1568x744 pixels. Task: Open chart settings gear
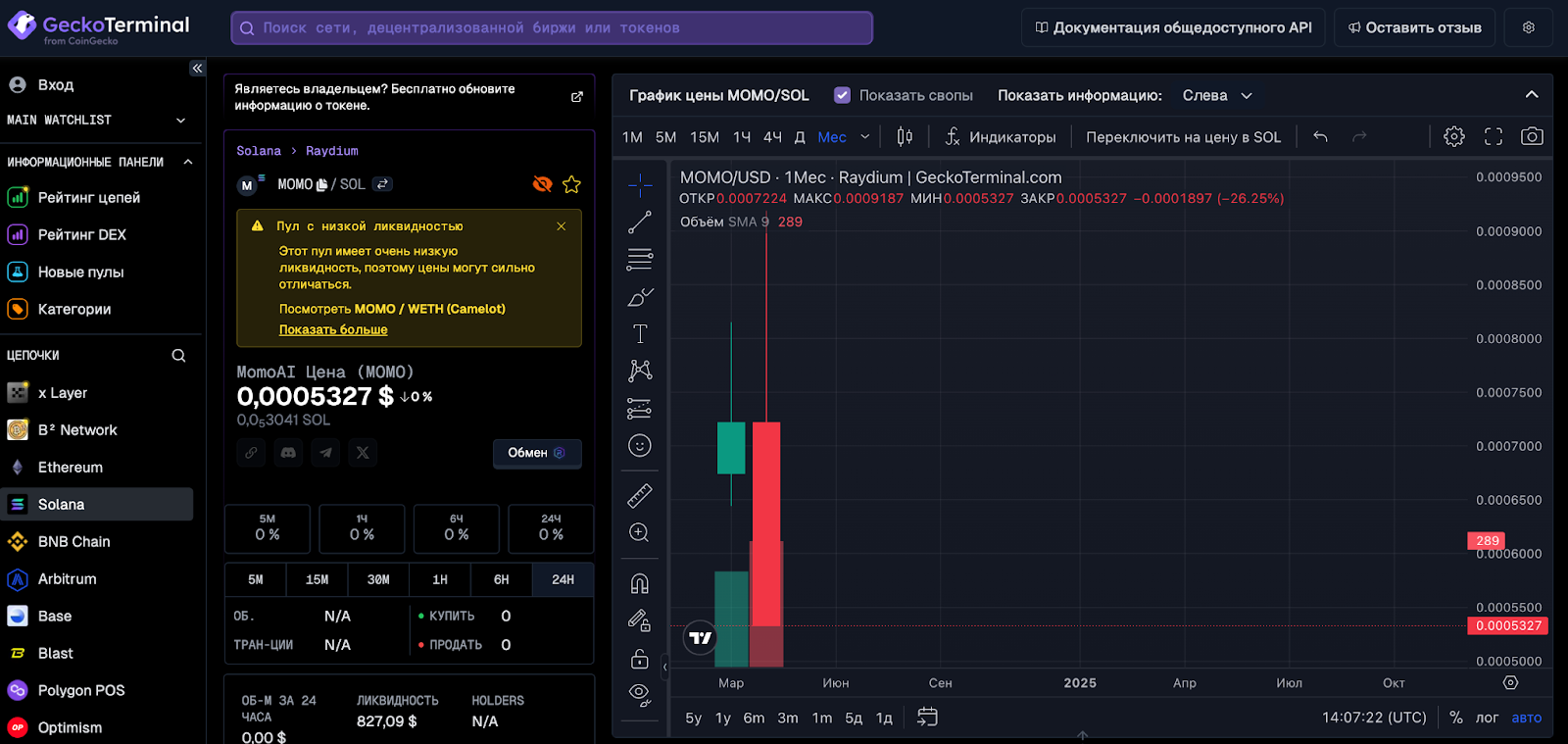[x=1454, y=137]
